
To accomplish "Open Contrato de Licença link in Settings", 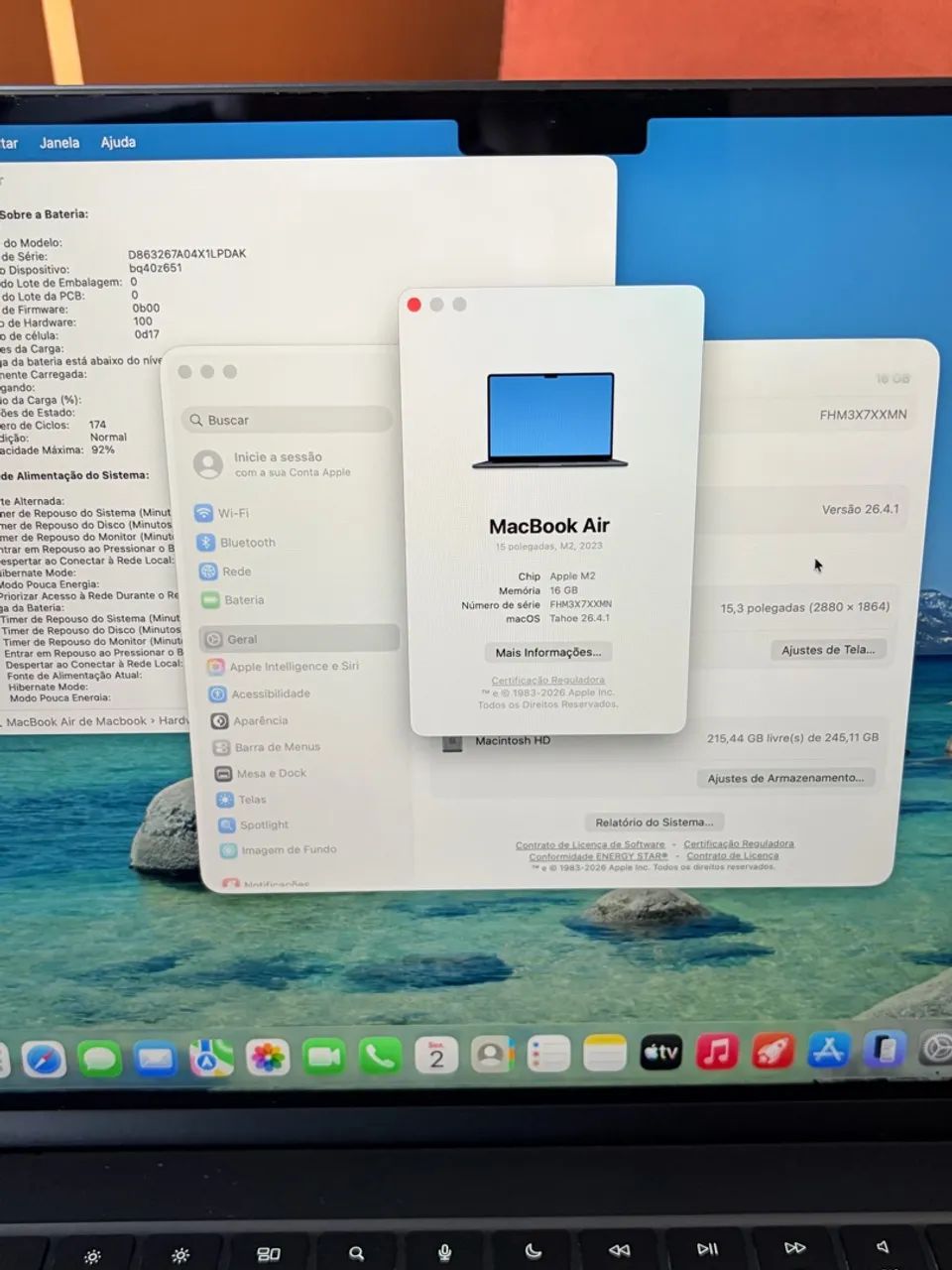I will pyautogui.click(x=733, y=855).
